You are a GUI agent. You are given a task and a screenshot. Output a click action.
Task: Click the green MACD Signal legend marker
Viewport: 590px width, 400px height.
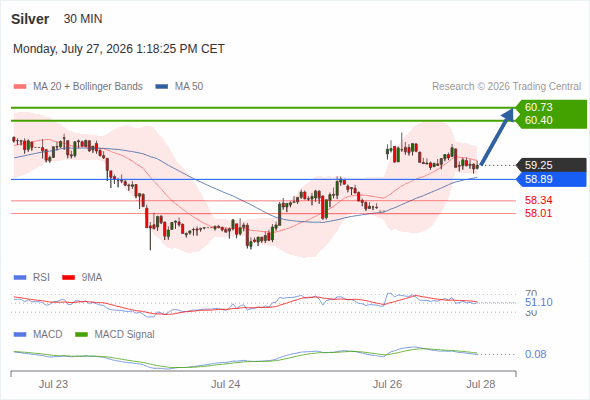(x=81, y=335)
